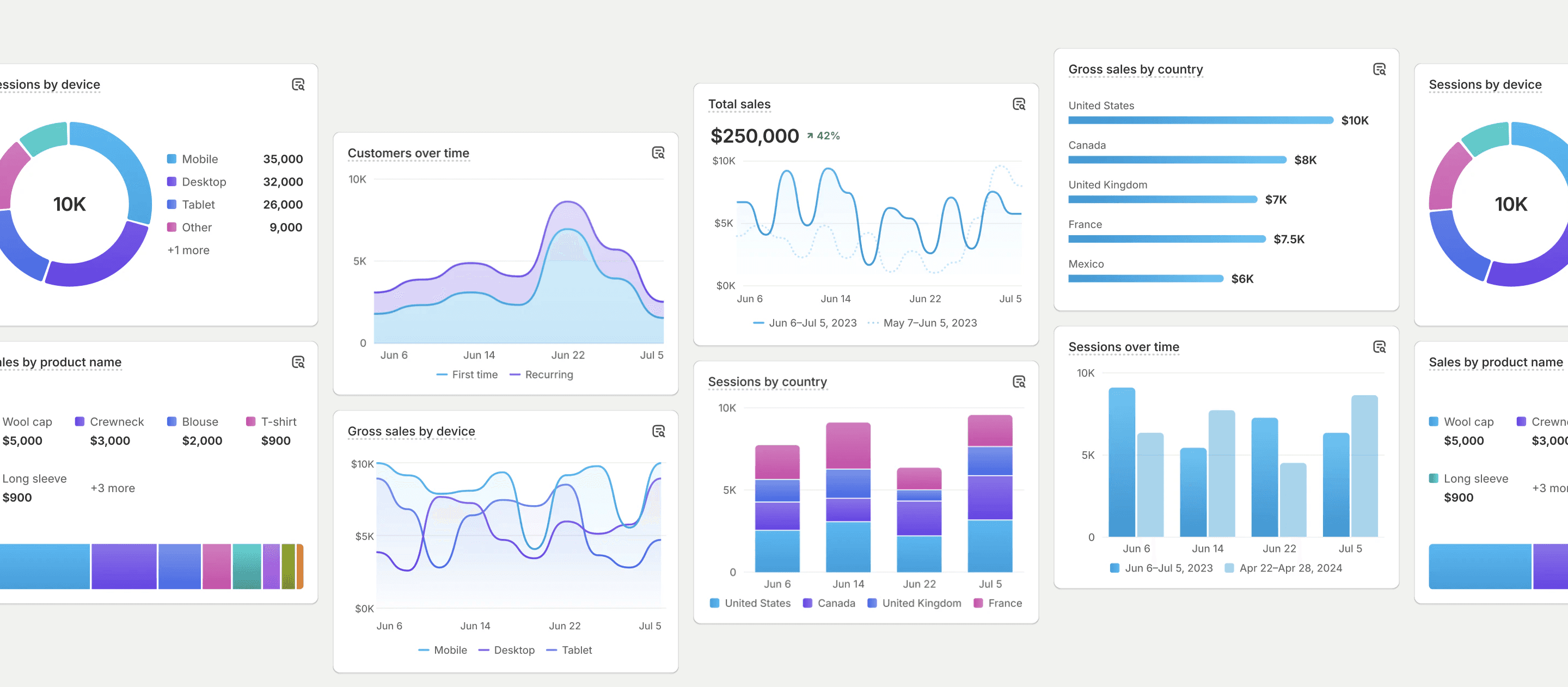Toggle Jun 6–Jul 5, 2023 legend in Total sales
Screen dimensions: 1568x687
805,323
